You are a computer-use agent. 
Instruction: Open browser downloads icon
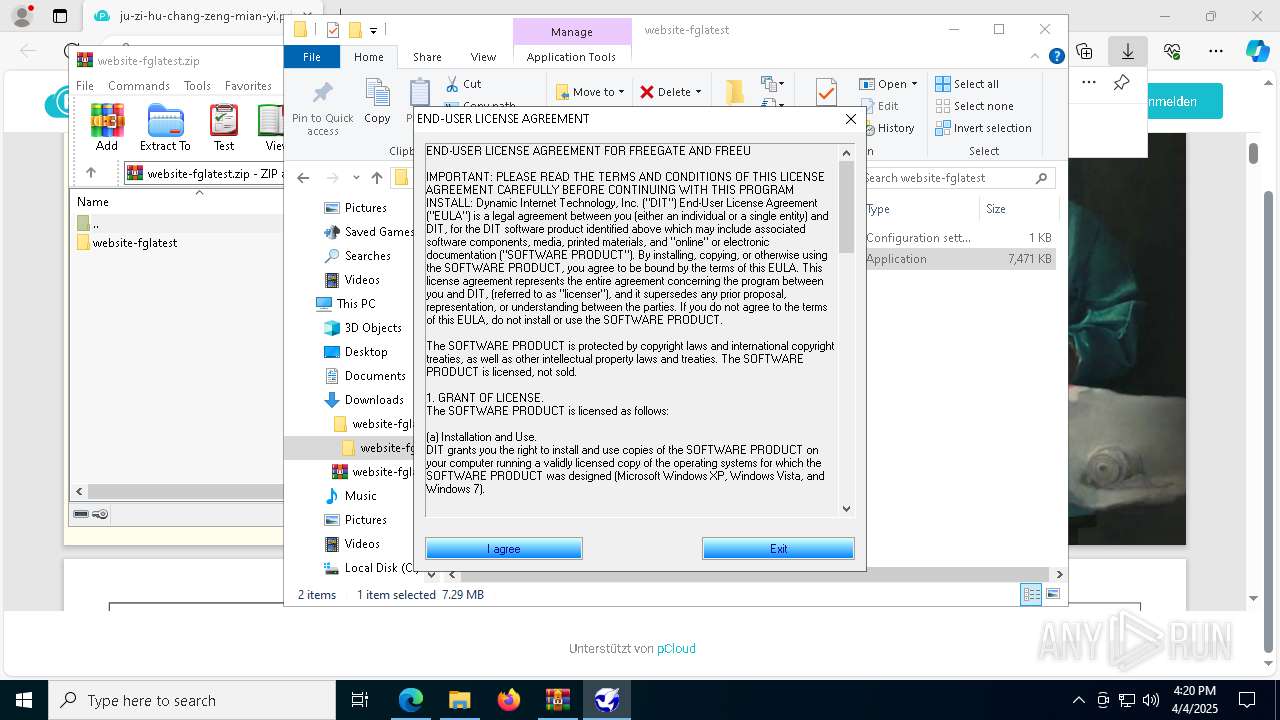coord(1127,51)
